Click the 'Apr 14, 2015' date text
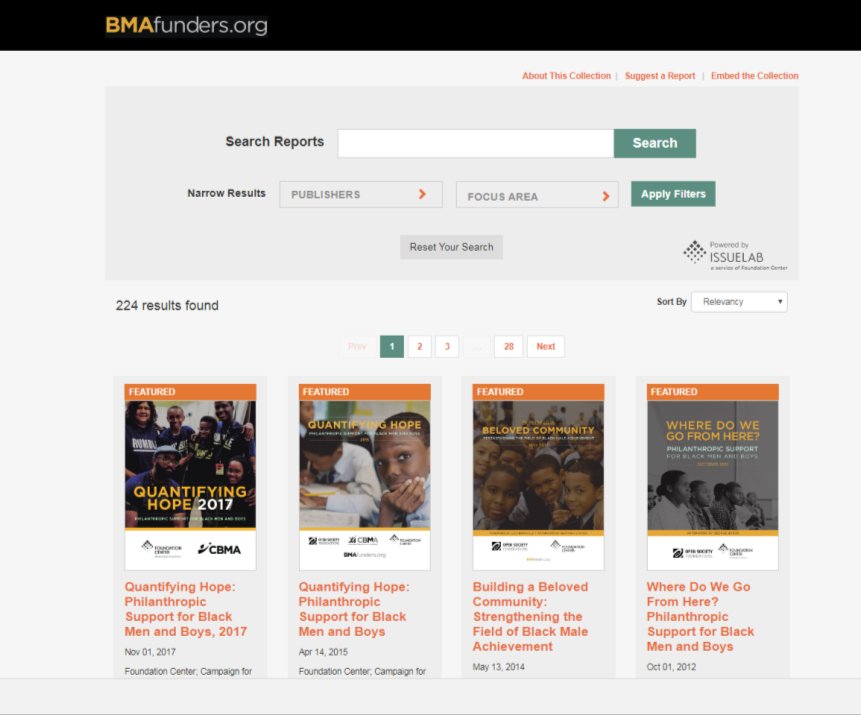 (x=323, y=652)
